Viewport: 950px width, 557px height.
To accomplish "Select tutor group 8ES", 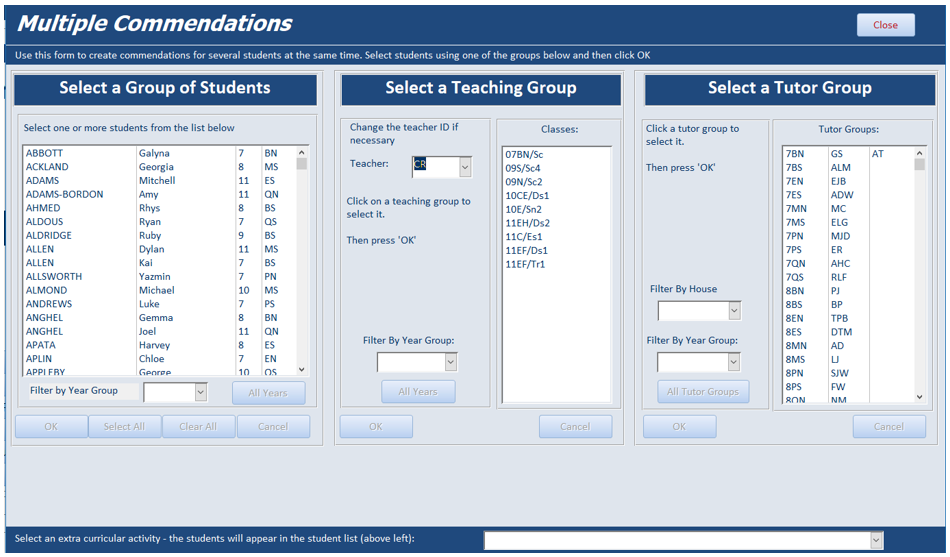I will coord(849,332).
